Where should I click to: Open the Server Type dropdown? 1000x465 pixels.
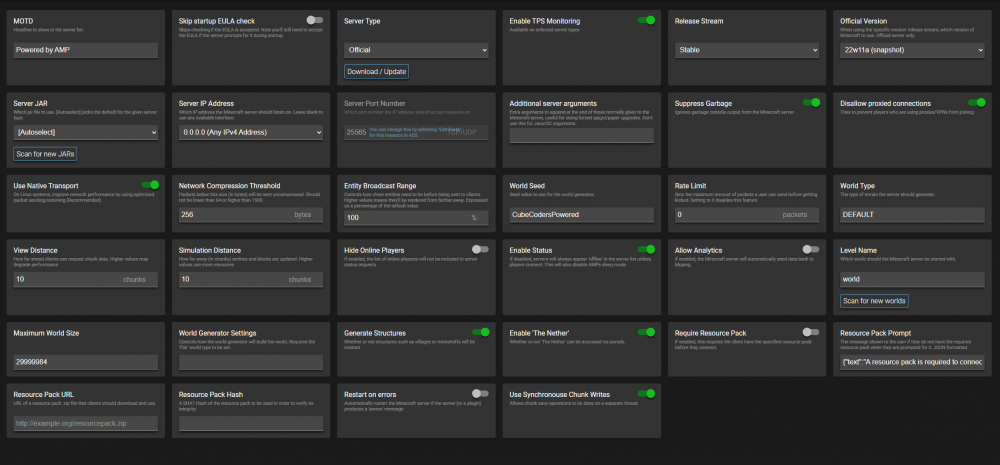point(416,50)
